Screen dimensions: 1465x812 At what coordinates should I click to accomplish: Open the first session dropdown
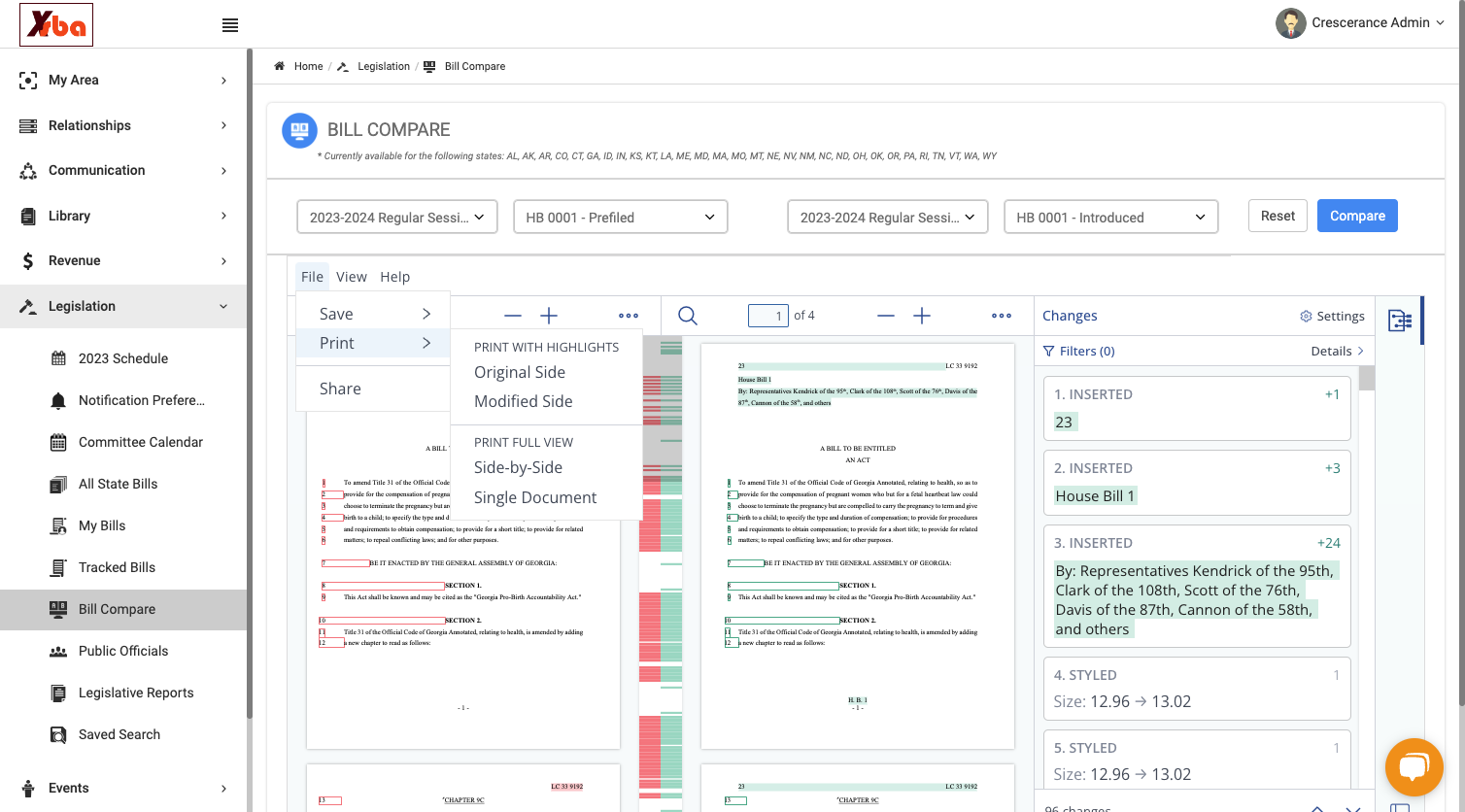397,217
